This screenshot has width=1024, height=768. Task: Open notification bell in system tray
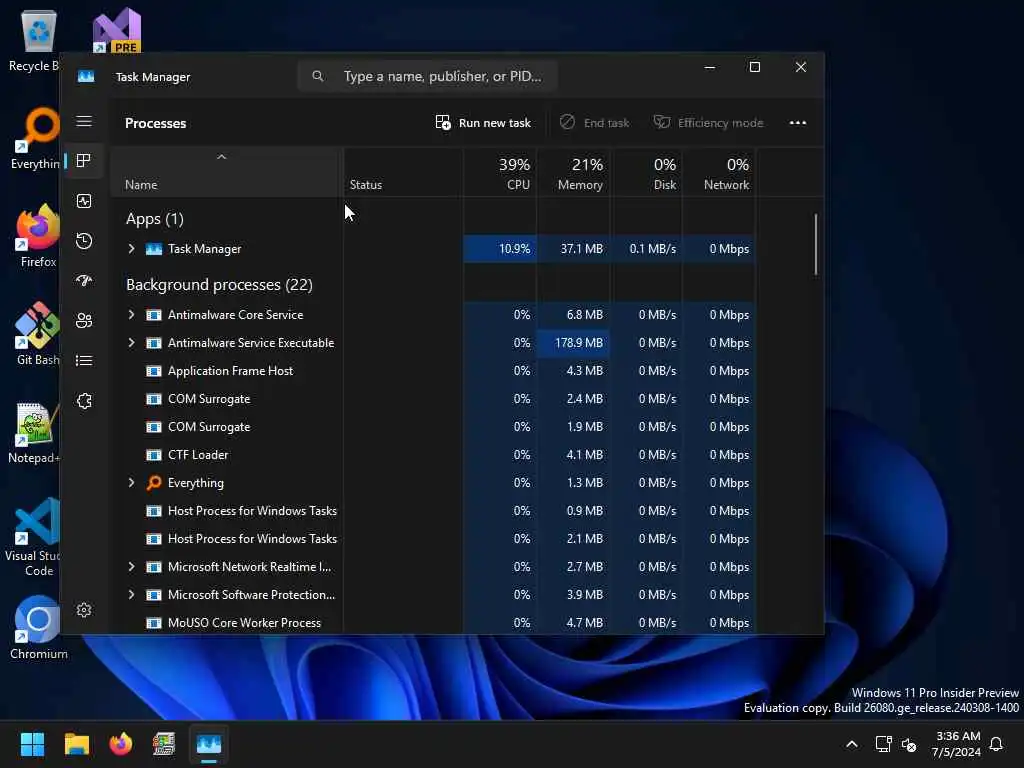click(x=996, y=744)
